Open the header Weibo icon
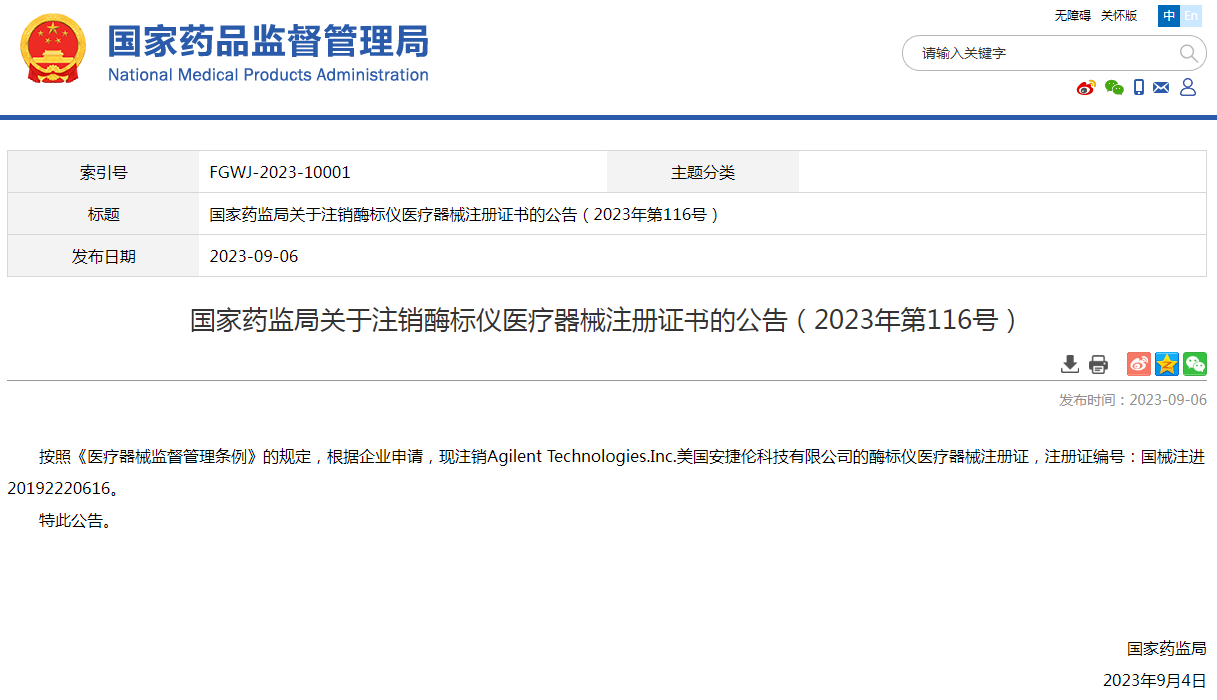 1086,88
